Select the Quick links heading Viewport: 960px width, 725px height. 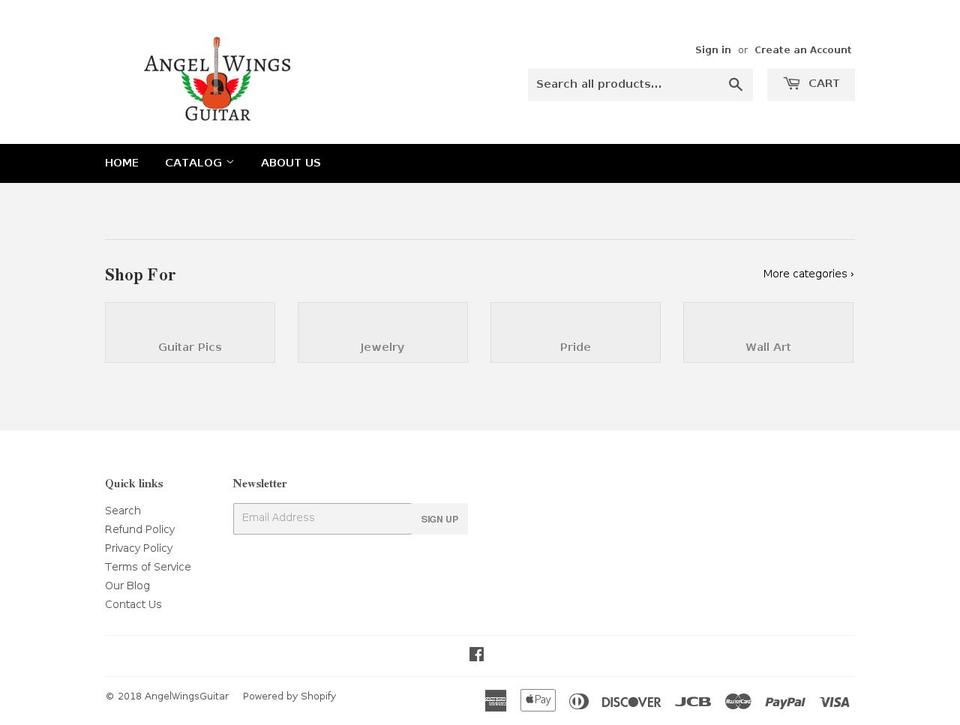(x=134, y=484)
